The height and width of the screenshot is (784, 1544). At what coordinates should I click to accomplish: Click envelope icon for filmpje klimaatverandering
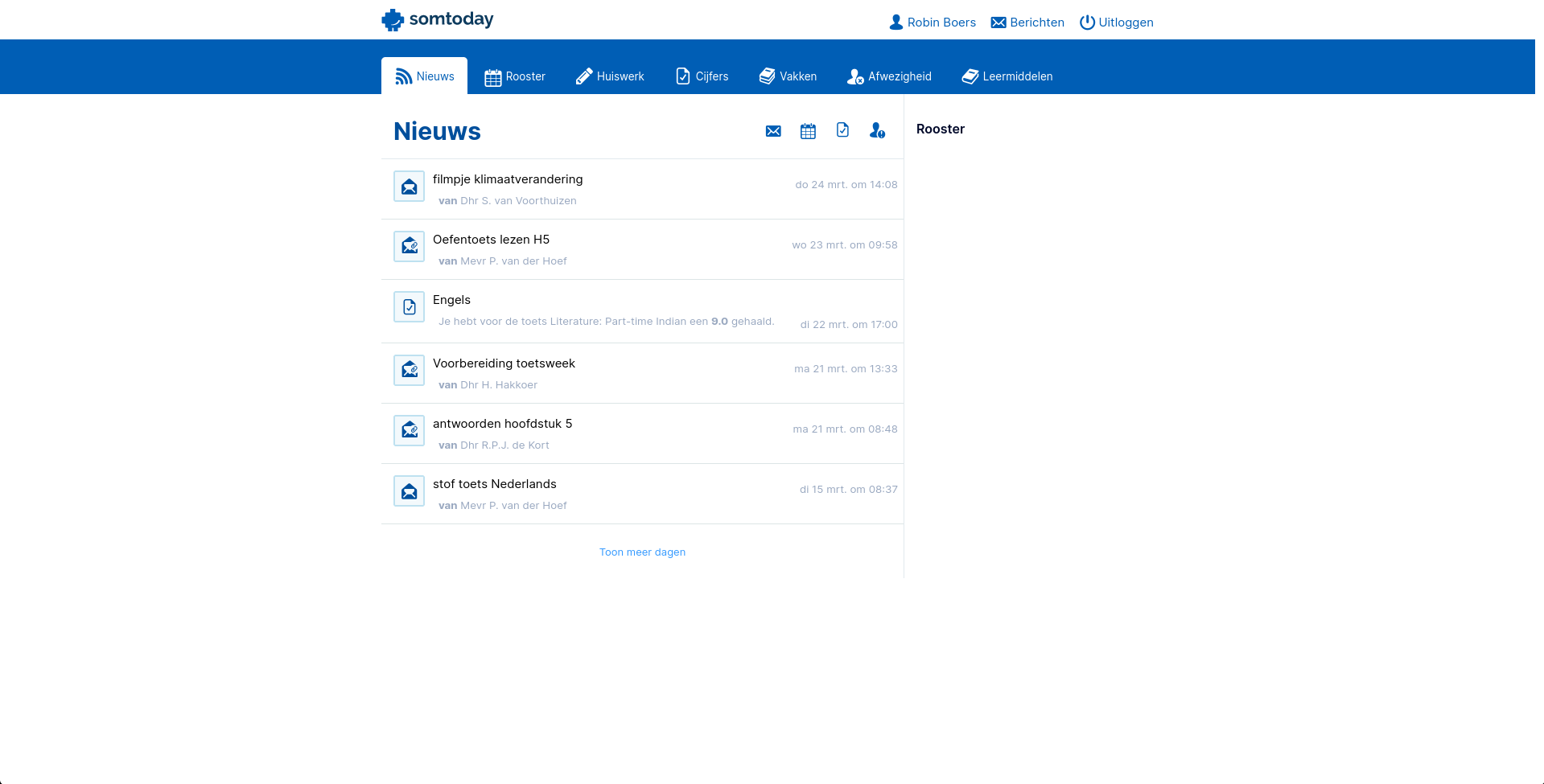(x=409, y=187)
